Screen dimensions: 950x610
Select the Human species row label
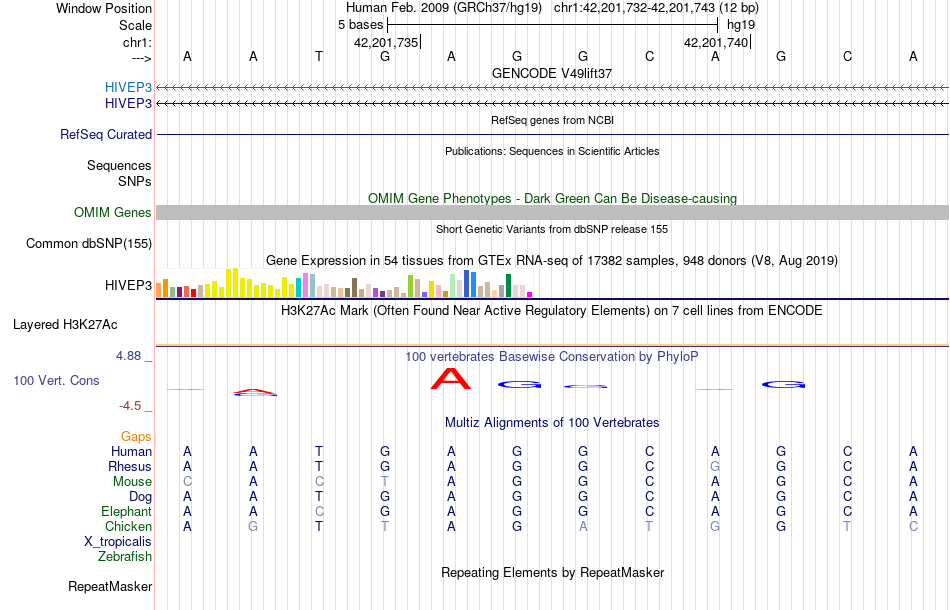pos(131,451)
